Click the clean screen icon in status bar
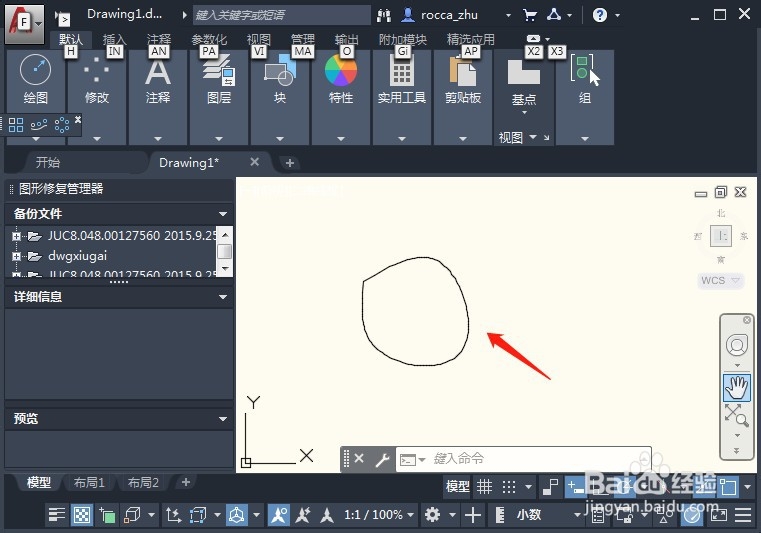 [719, 515]
